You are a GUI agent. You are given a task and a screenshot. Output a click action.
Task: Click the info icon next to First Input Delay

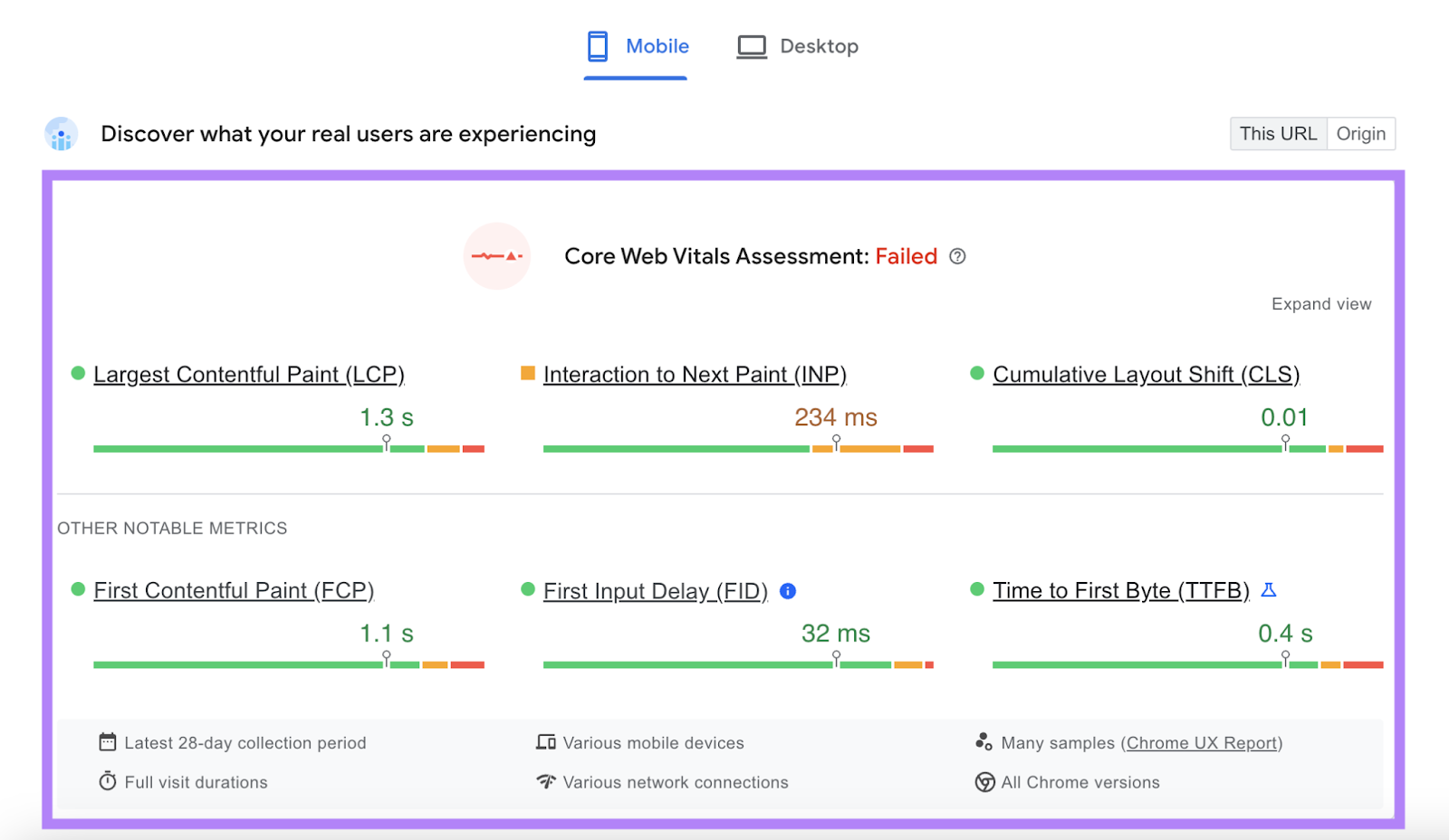point(788,591)
